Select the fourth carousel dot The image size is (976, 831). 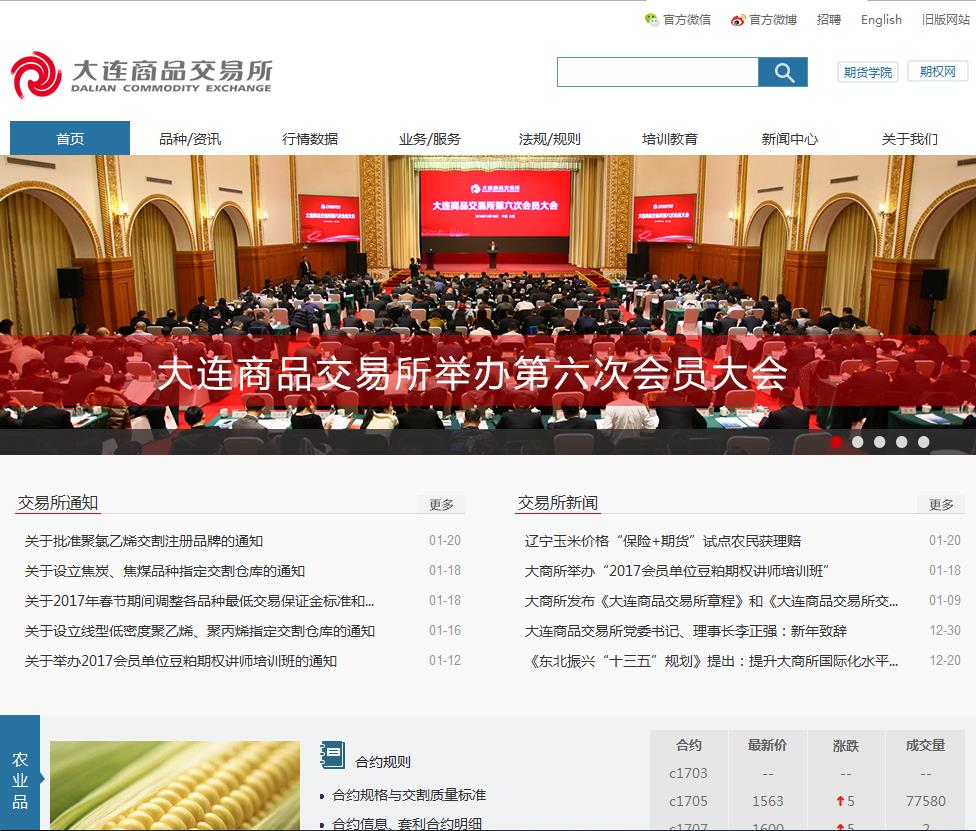[901, 442]
